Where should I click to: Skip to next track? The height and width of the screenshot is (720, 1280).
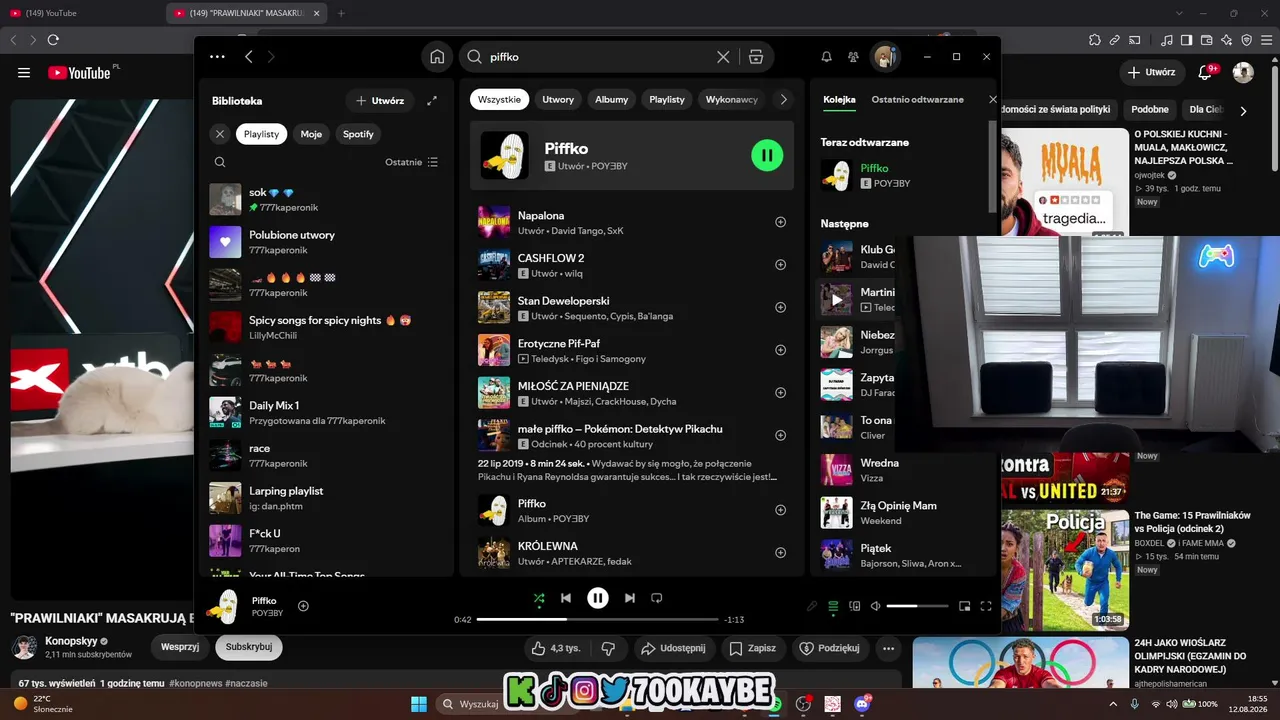coord(630,598)
